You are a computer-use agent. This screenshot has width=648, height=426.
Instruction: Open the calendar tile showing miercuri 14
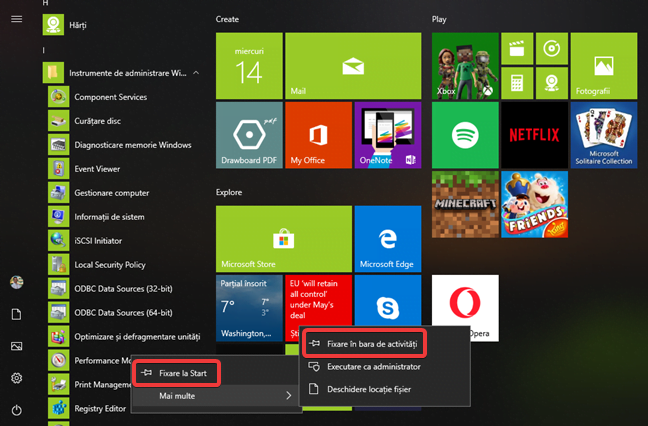tap(249, 66)
